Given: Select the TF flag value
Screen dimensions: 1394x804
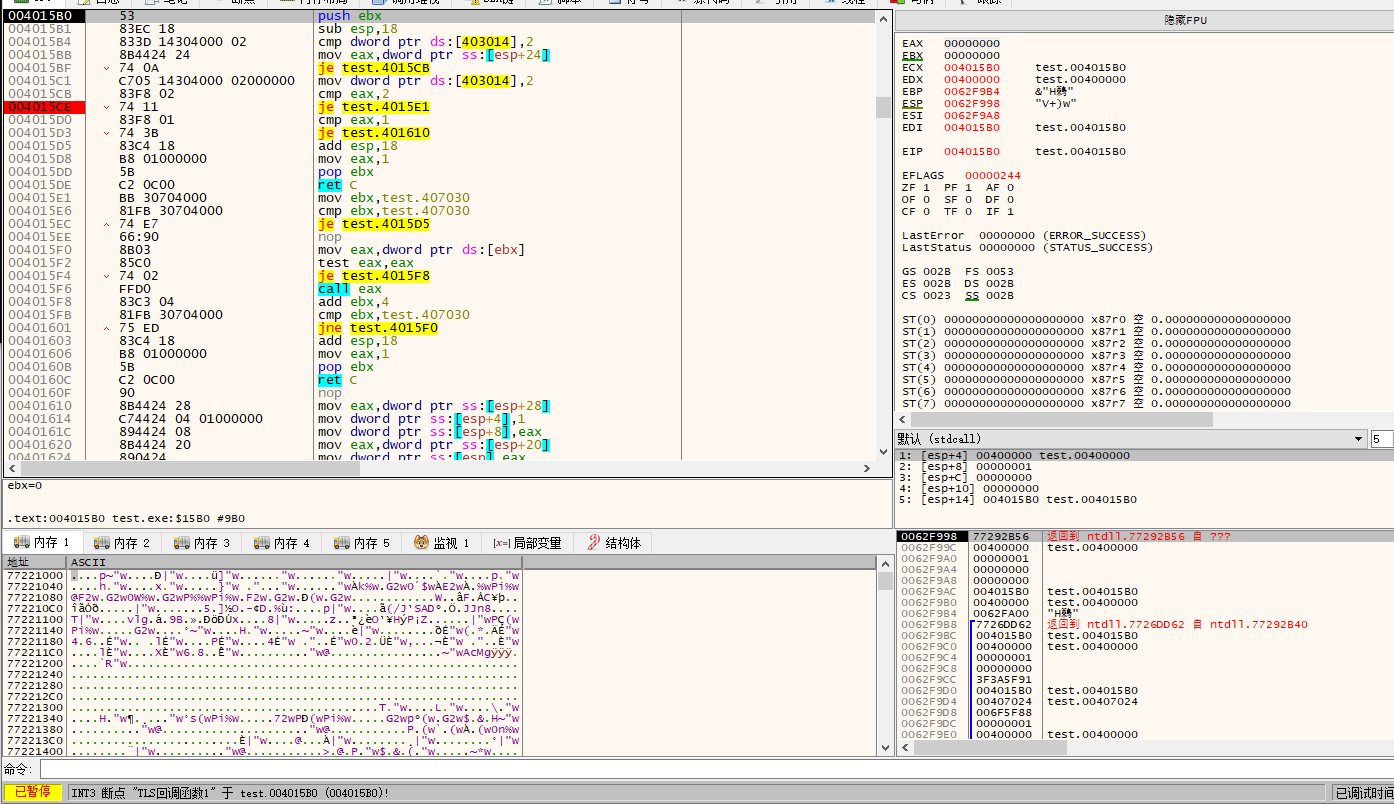Looking at the screenshot, I should 967,212.
